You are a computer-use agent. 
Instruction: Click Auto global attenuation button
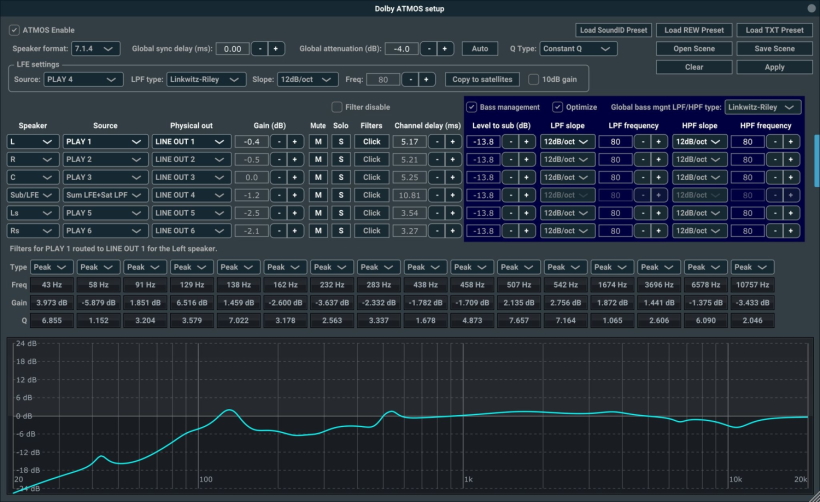480,49
